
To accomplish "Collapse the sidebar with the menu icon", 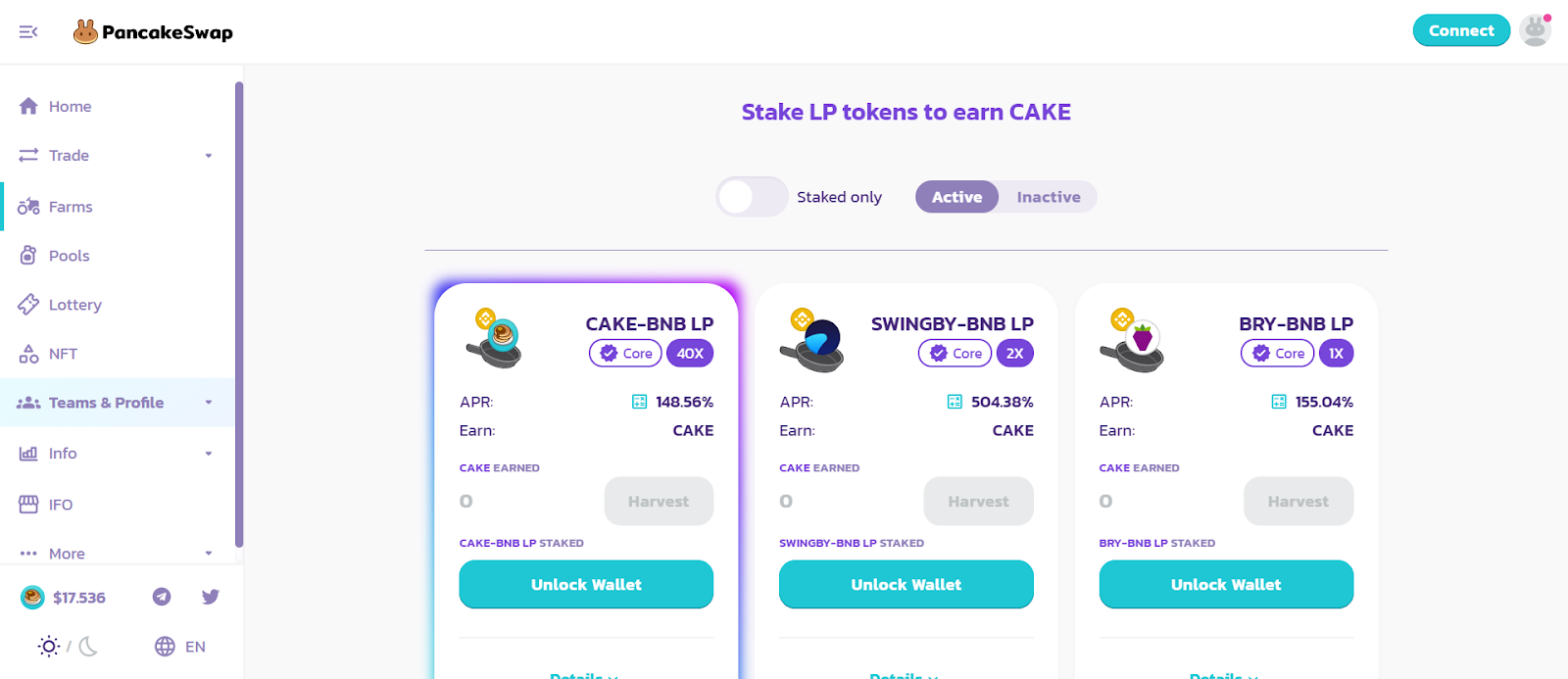I will click(x=28, y=31).
